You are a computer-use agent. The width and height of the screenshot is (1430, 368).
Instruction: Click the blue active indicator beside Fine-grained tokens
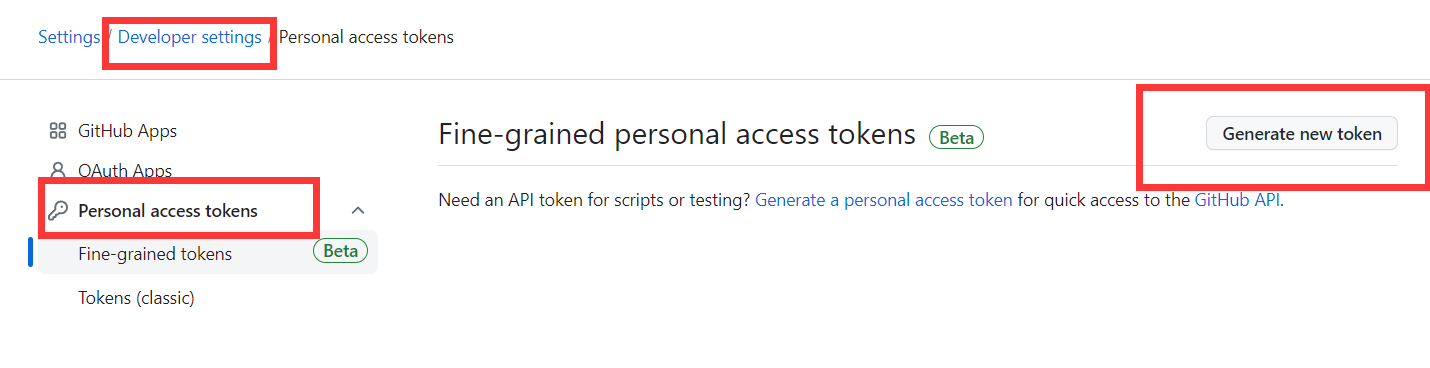(x=31, y=253)
